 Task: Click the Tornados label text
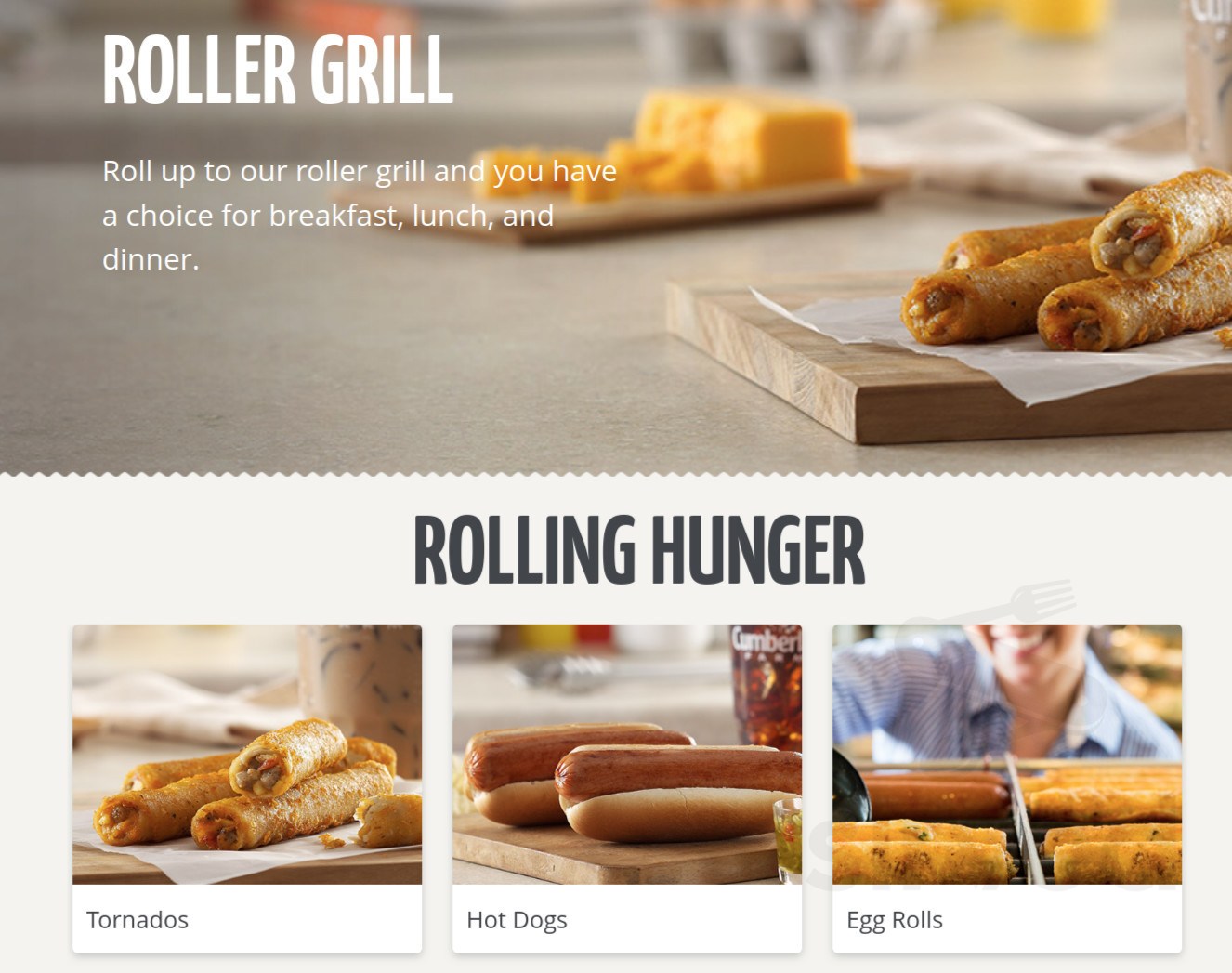138,920
